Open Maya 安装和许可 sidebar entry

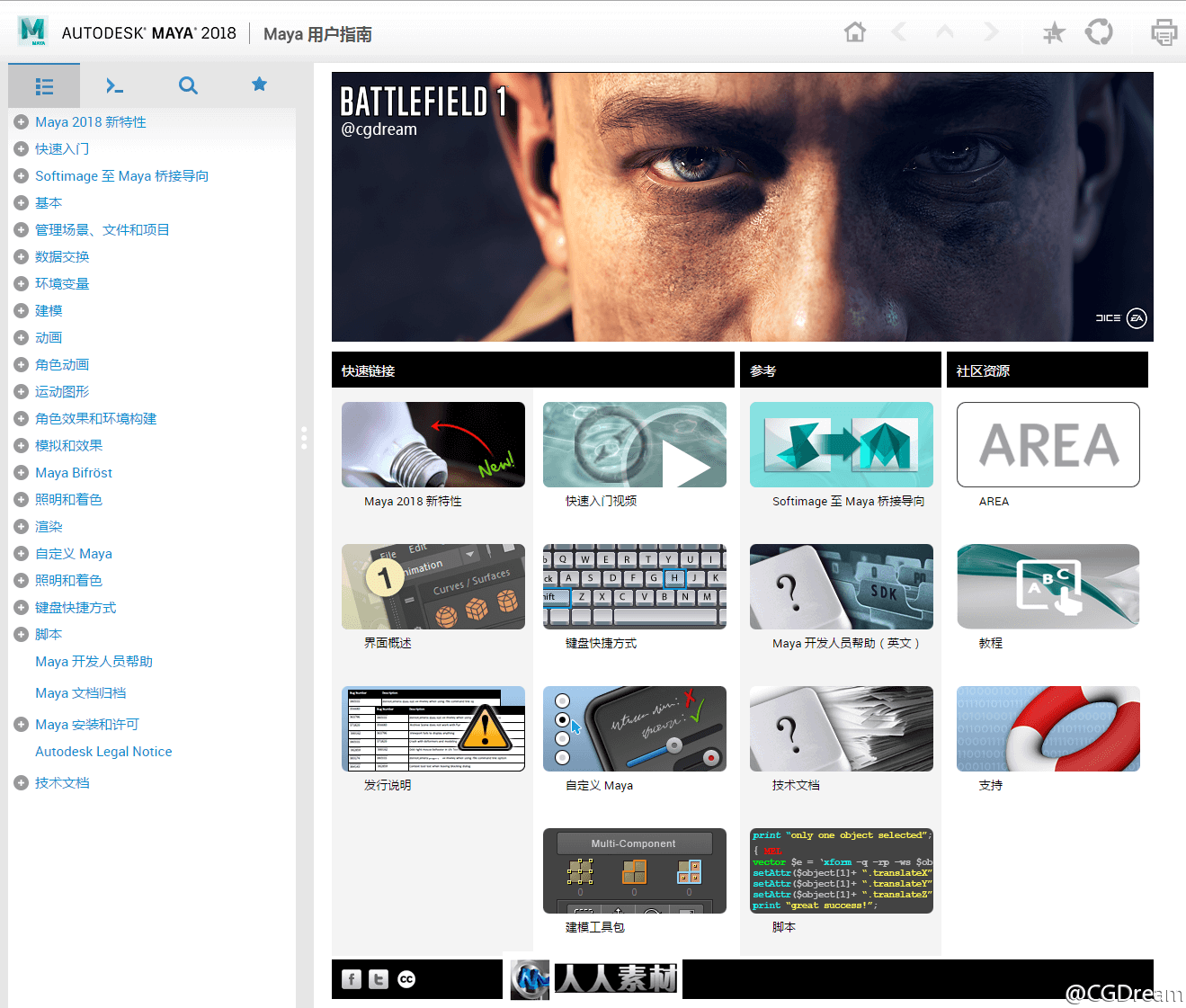[x=87, y=724]
